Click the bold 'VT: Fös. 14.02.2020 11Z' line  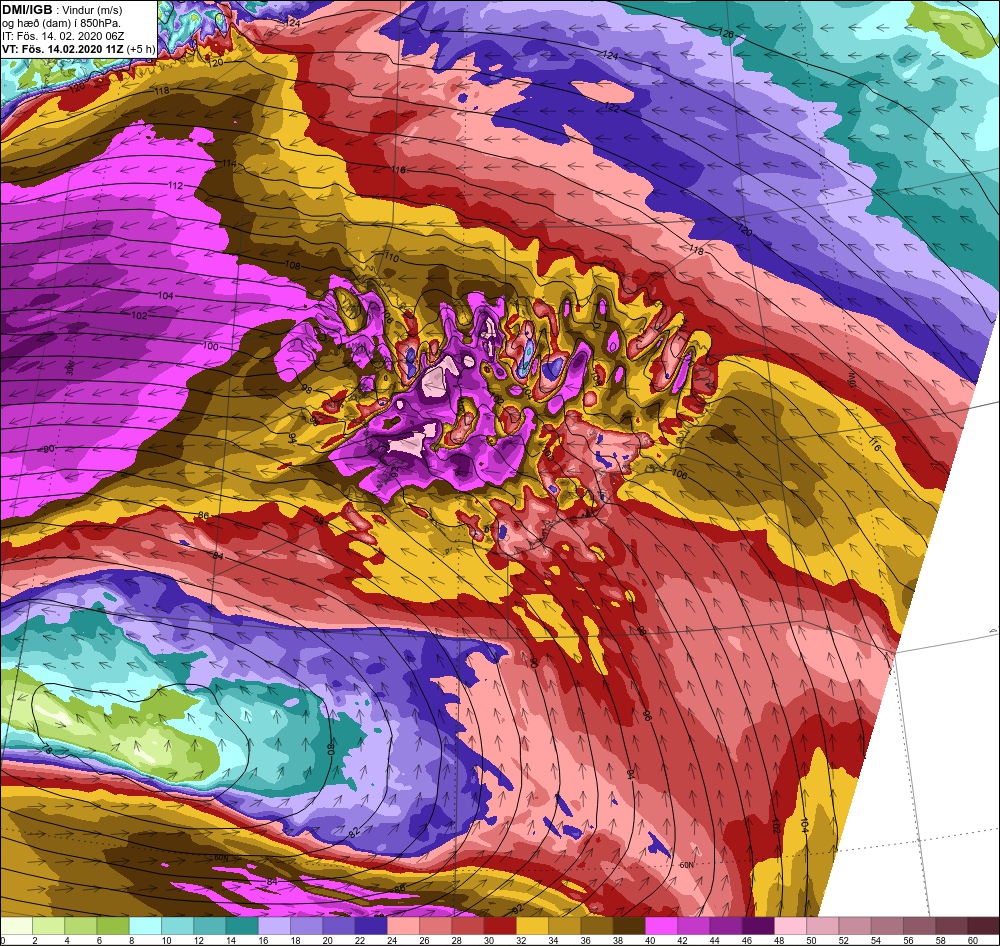click(63, 48)
